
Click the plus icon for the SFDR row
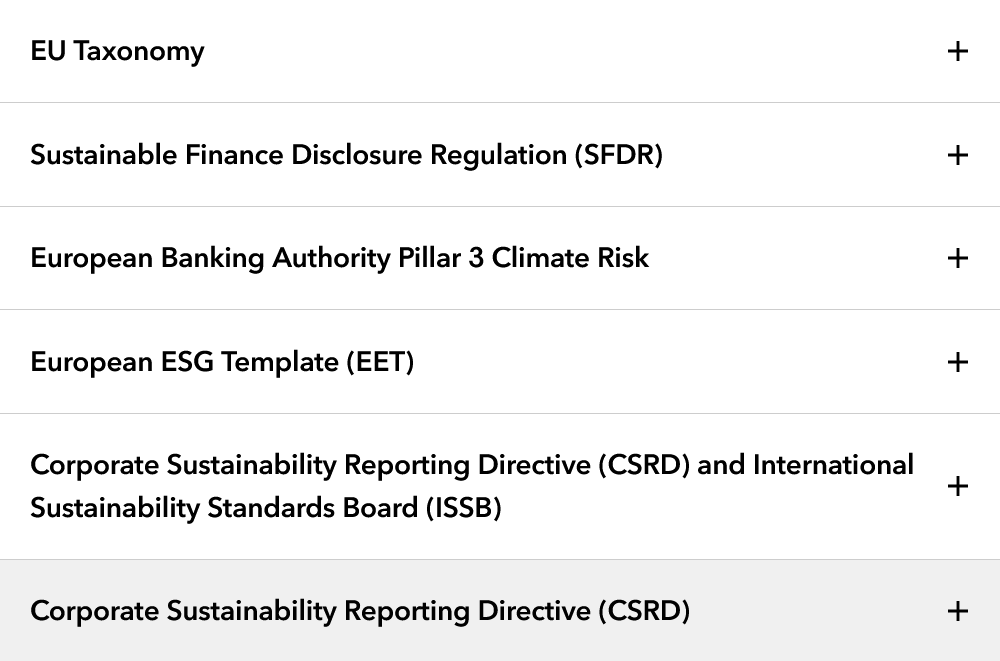click(x=957, y=155)
